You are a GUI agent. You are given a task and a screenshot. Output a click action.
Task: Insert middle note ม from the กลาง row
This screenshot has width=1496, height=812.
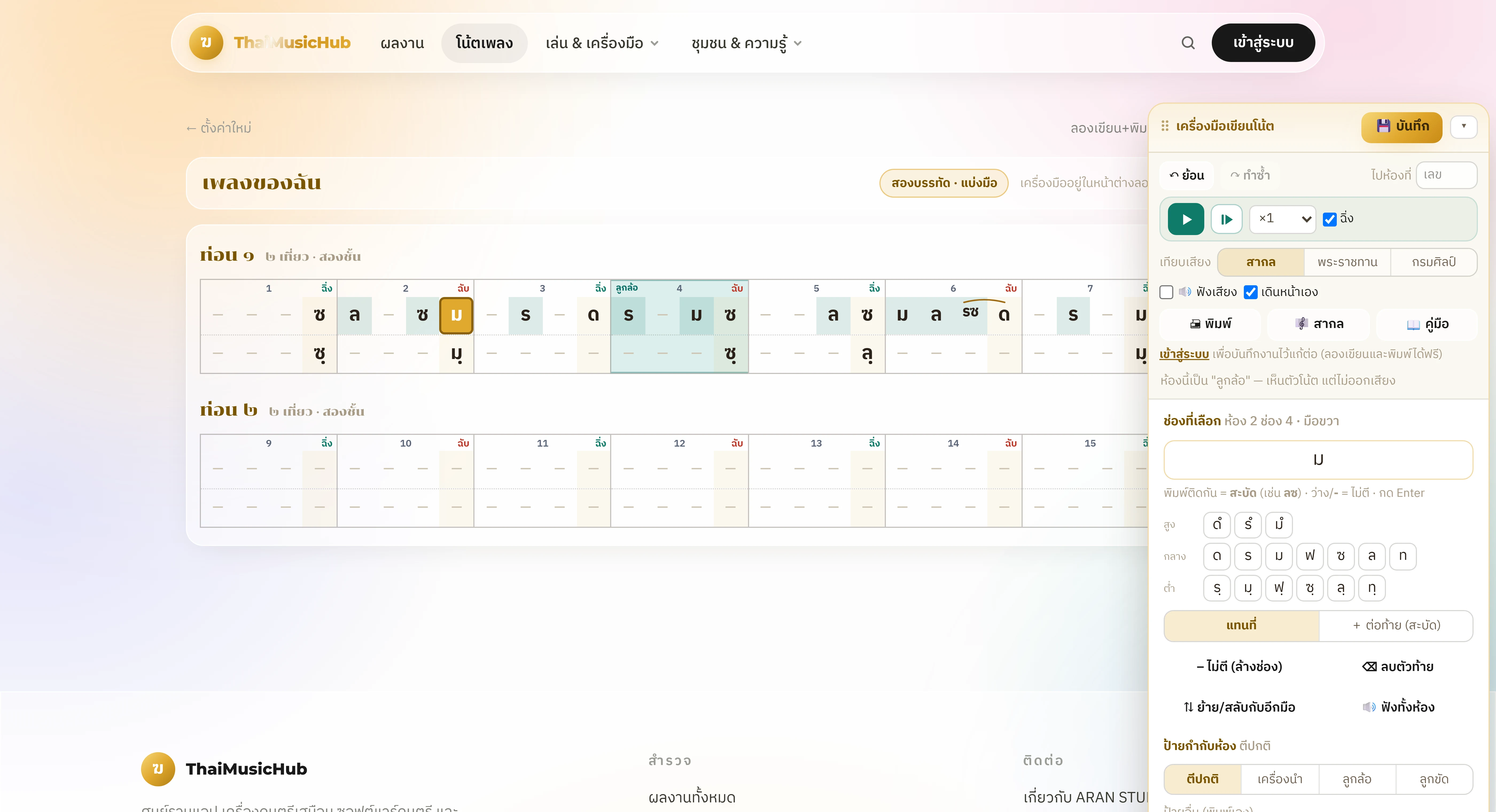(1279, 556)
